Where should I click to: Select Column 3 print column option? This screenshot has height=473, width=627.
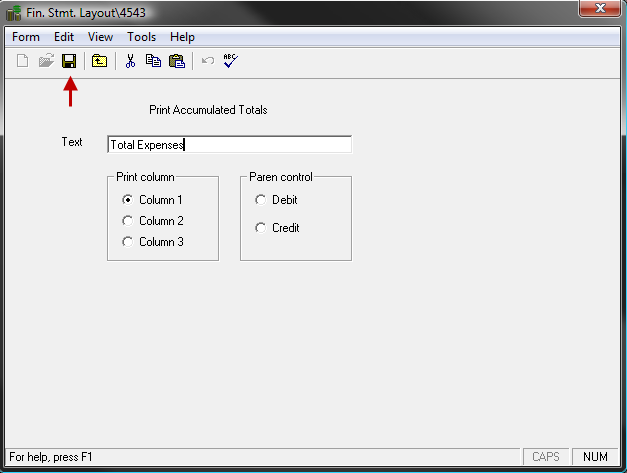click(127, 242)
